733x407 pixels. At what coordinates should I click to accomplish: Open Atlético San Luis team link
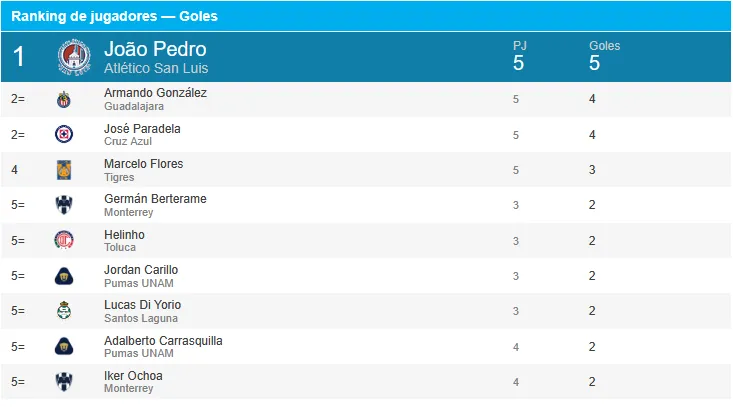tap(156, 68)
